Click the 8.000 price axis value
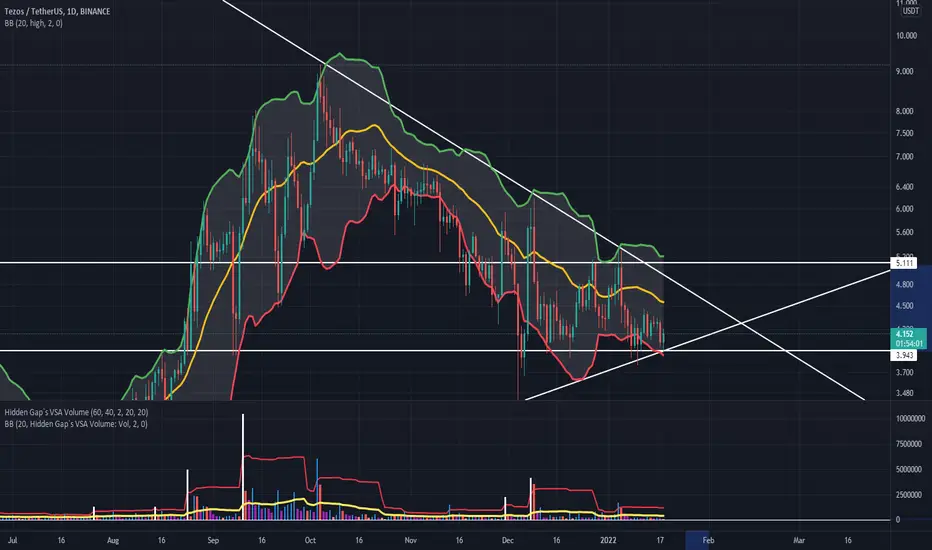Screen dimensions: 932x550 click(x=905, y=111)
